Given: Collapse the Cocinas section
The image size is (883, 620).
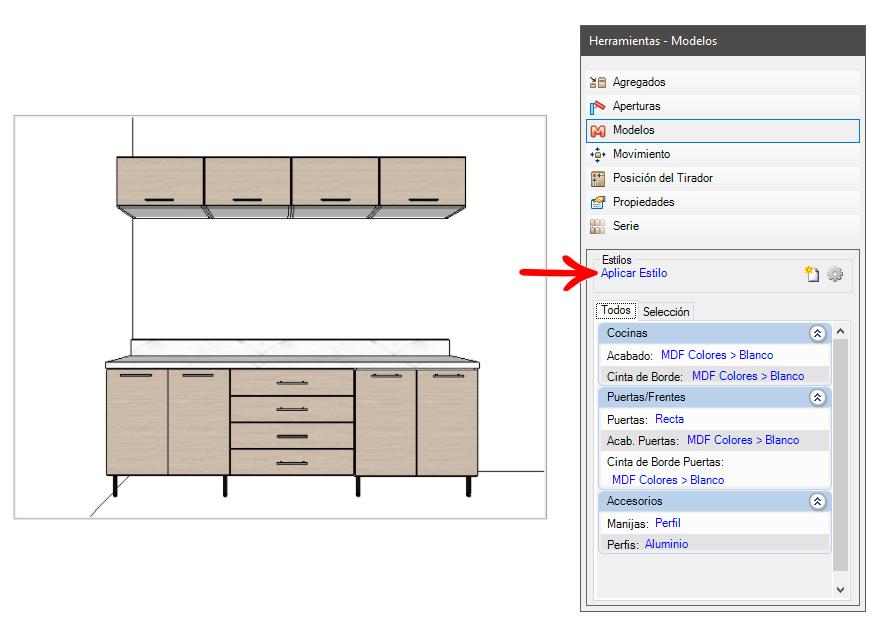Looking at the screenshot, I should (818, 333).
